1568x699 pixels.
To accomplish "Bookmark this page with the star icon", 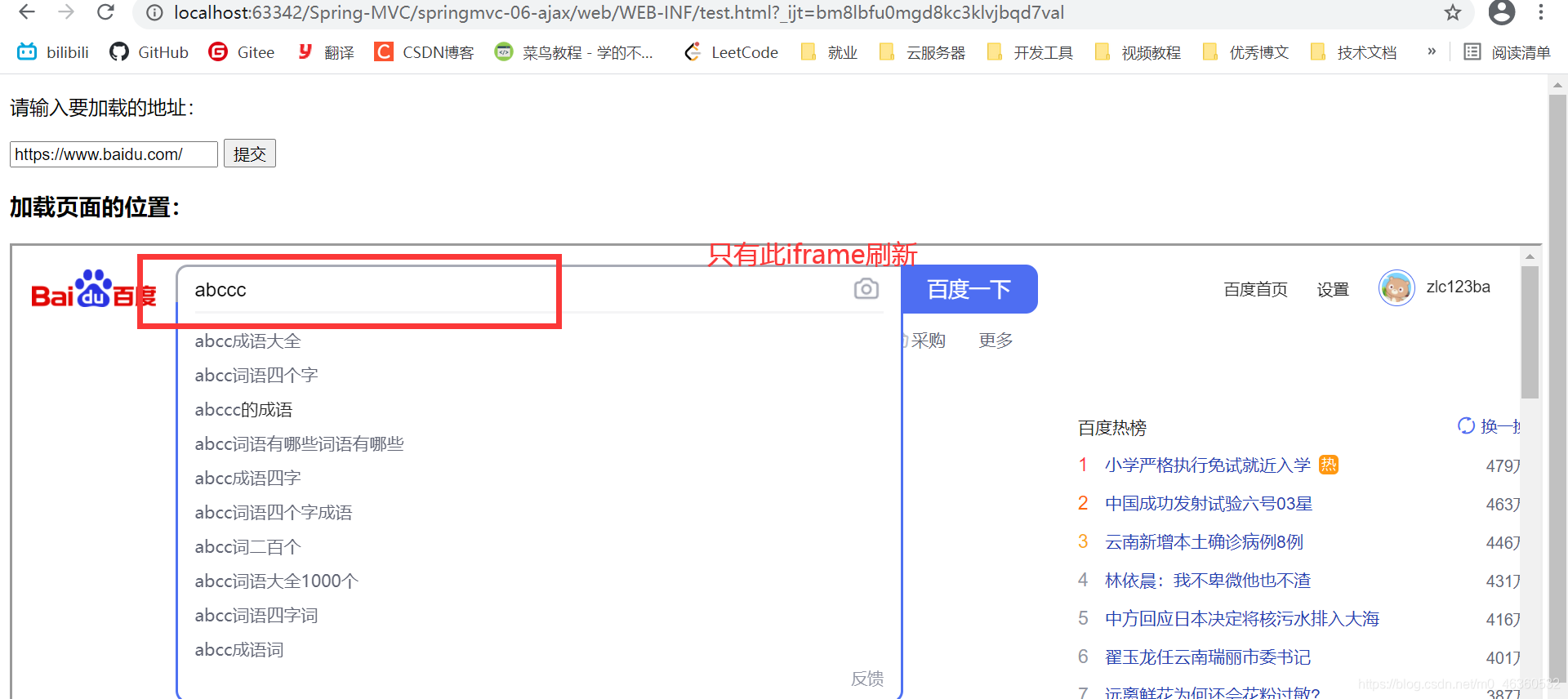I will coord(1452,12).
